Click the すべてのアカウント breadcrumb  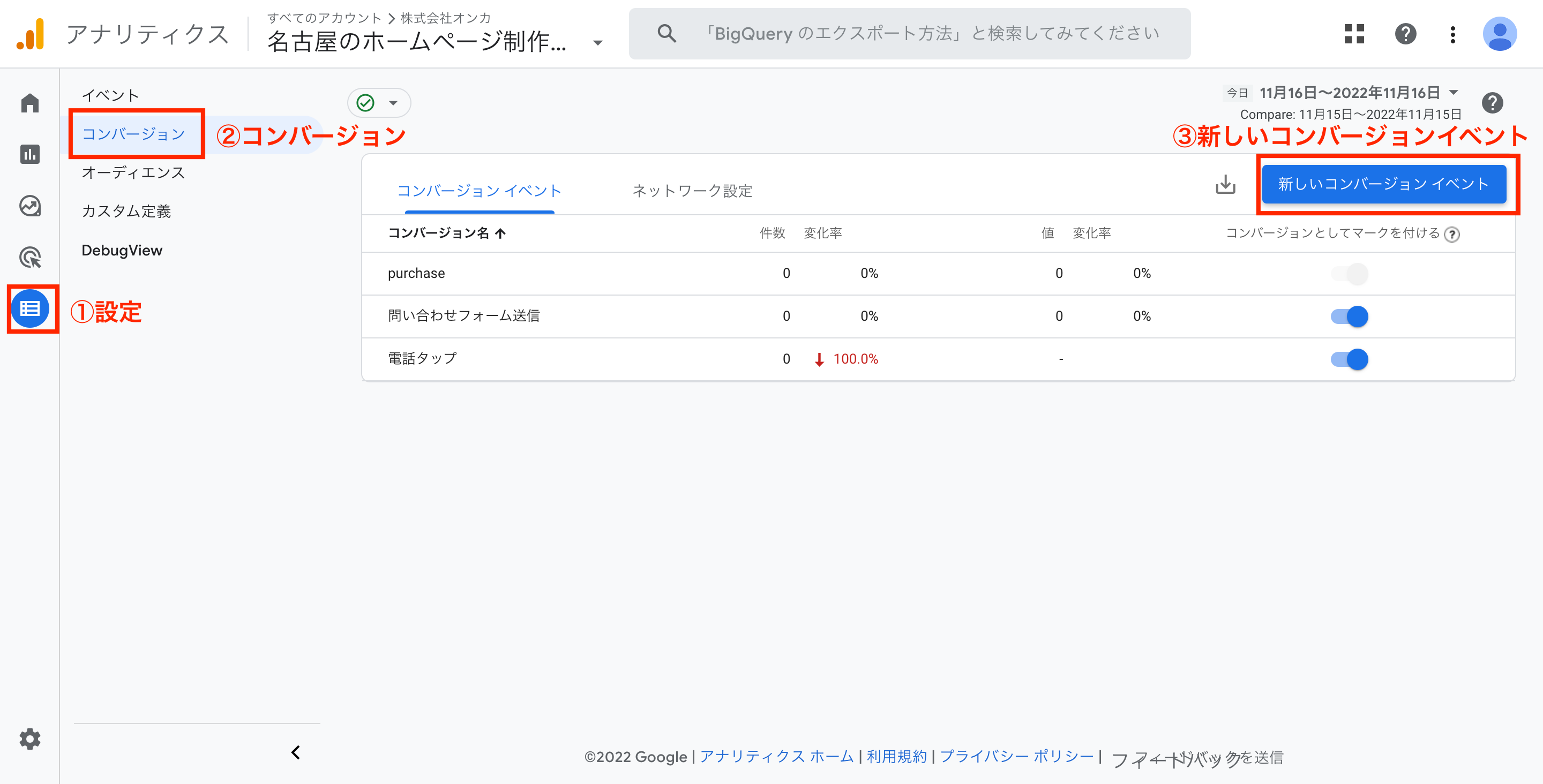324,18
